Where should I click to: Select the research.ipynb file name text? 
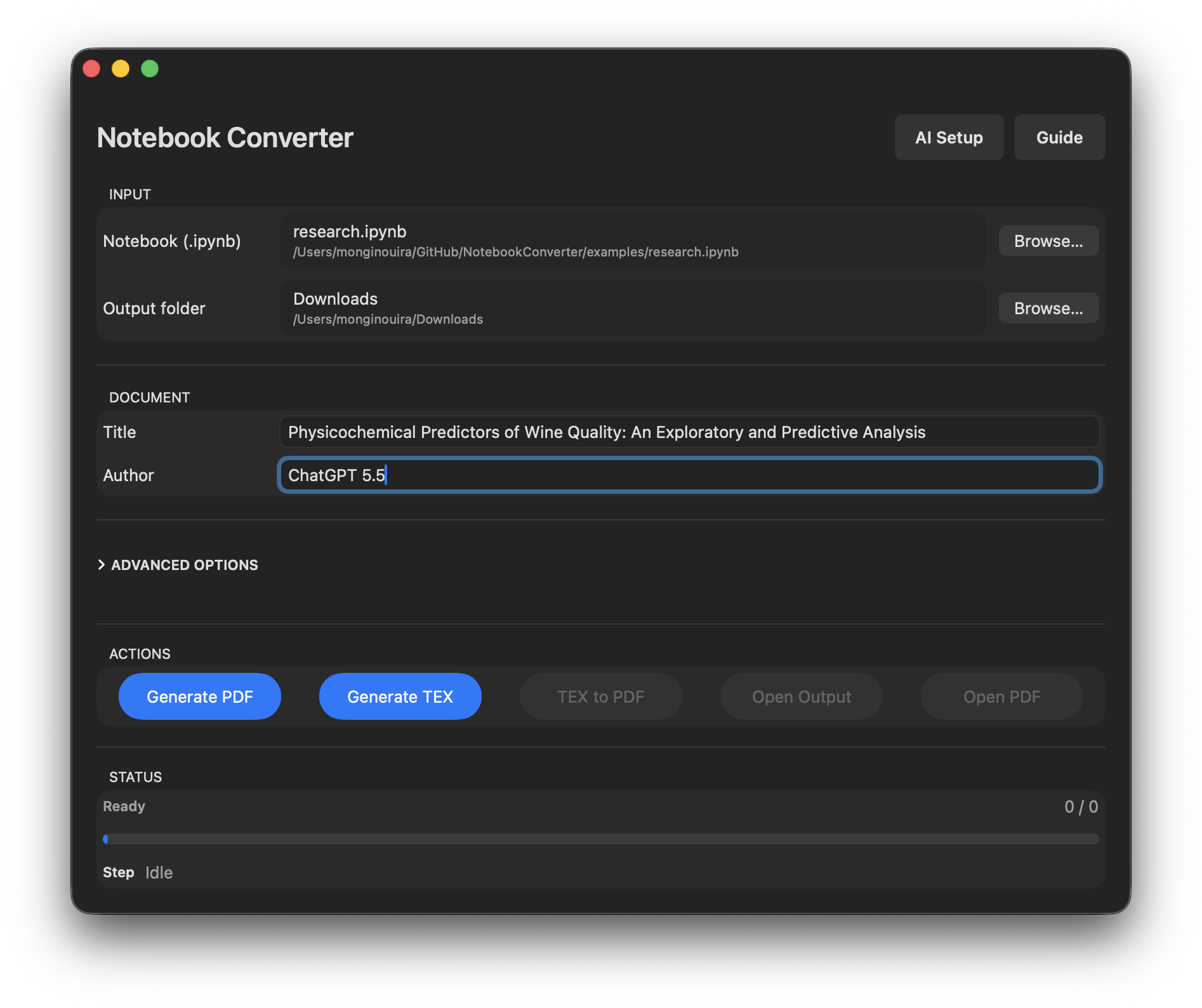[350, 232]
